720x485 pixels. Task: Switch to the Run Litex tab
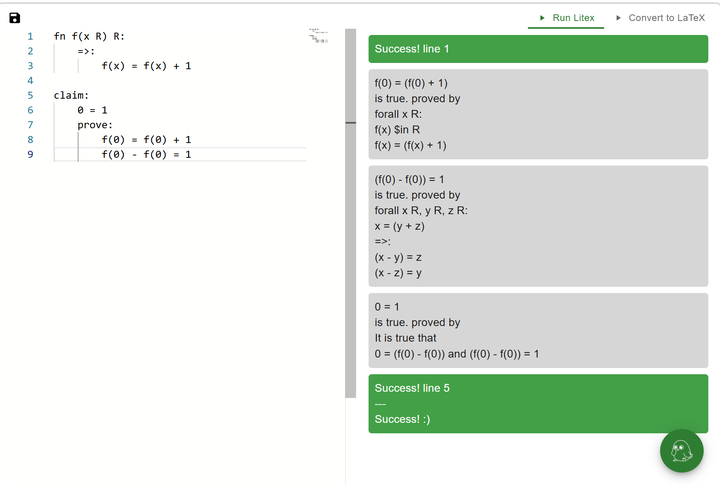(566, 18)
